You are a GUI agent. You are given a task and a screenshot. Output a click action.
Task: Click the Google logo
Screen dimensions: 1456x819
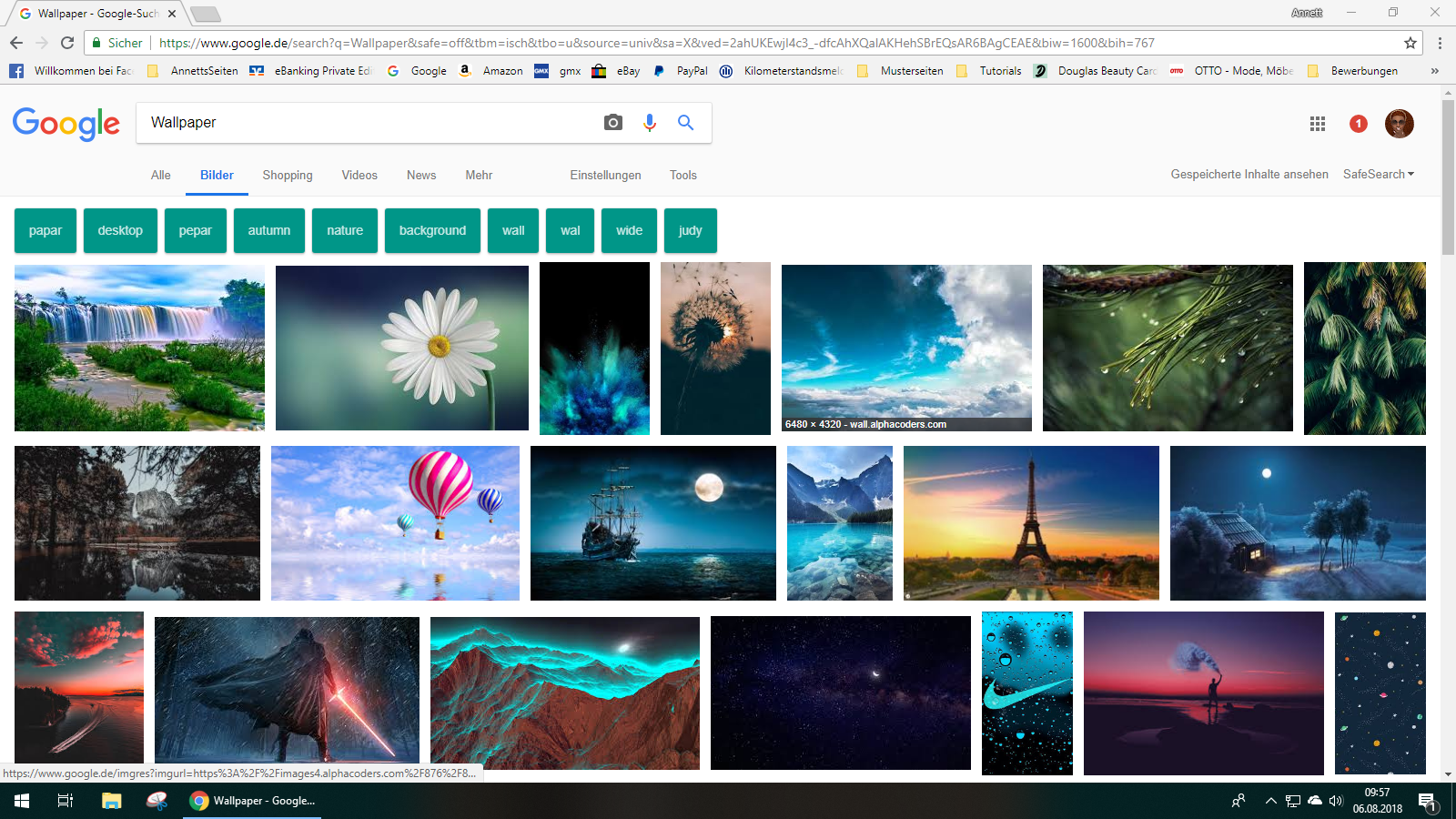[x=66, y=124]
